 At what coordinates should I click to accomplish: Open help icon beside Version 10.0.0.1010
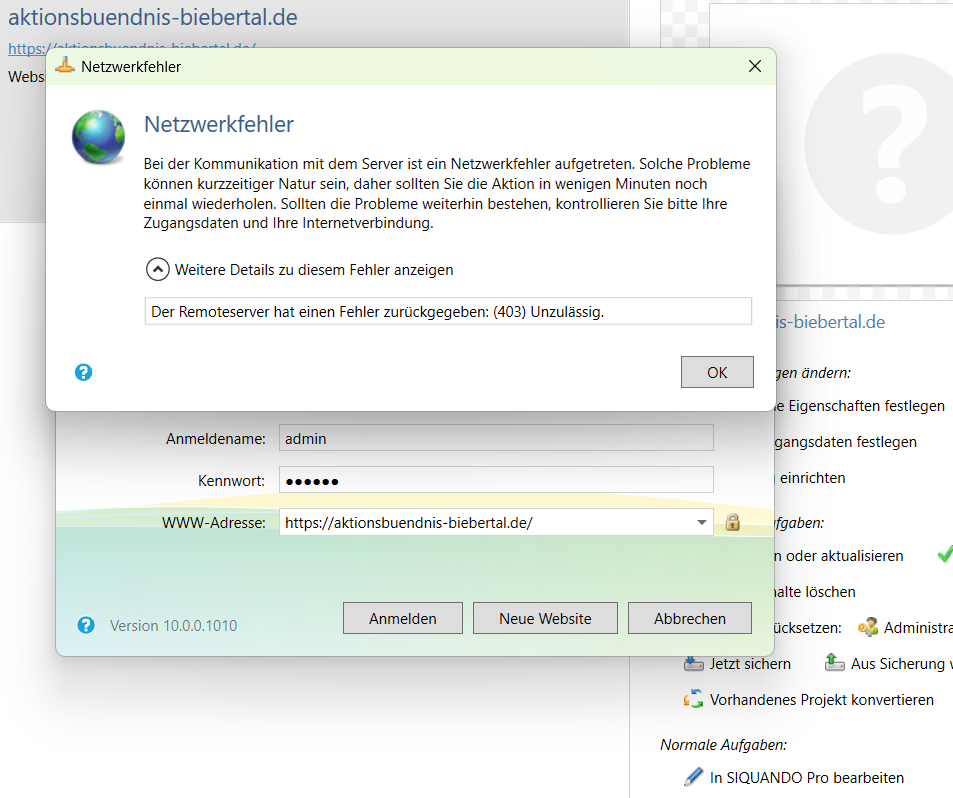pos(86,625)
